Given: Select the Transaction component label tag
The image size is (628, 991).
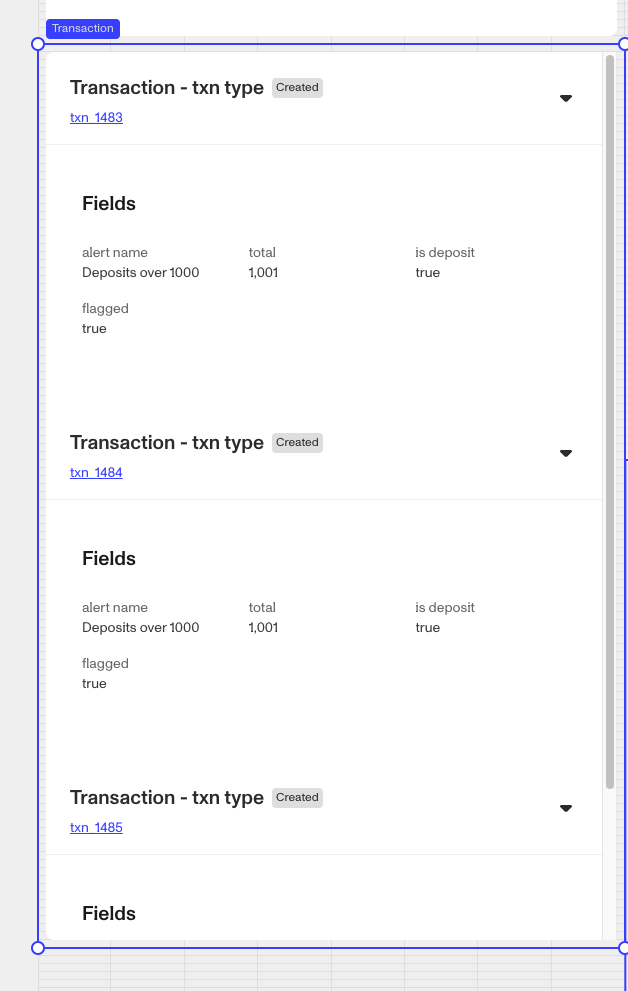Looking at the screenshot, I should pyautogui.click(x=83, y=28).
